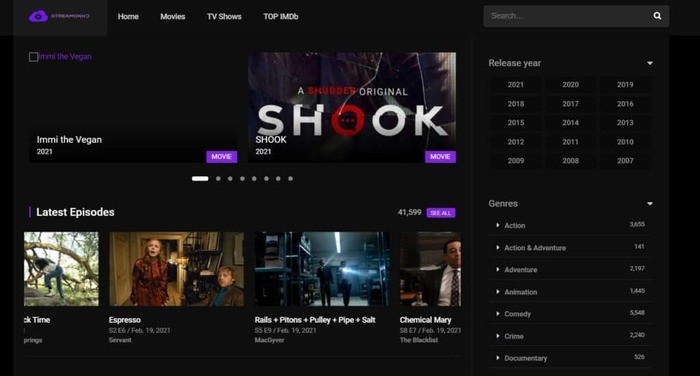Click the Chemical Mary episode title
Viewport: 700px width, 376px height.
[425, 320]
